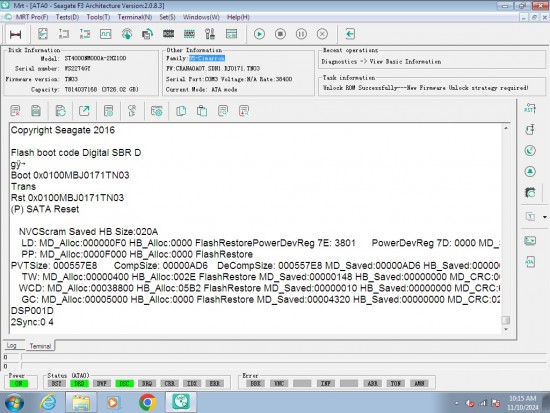Open Internet Explorer from the taskbar
The height and width of the screenshot is (413, 550).
(48, 402)
